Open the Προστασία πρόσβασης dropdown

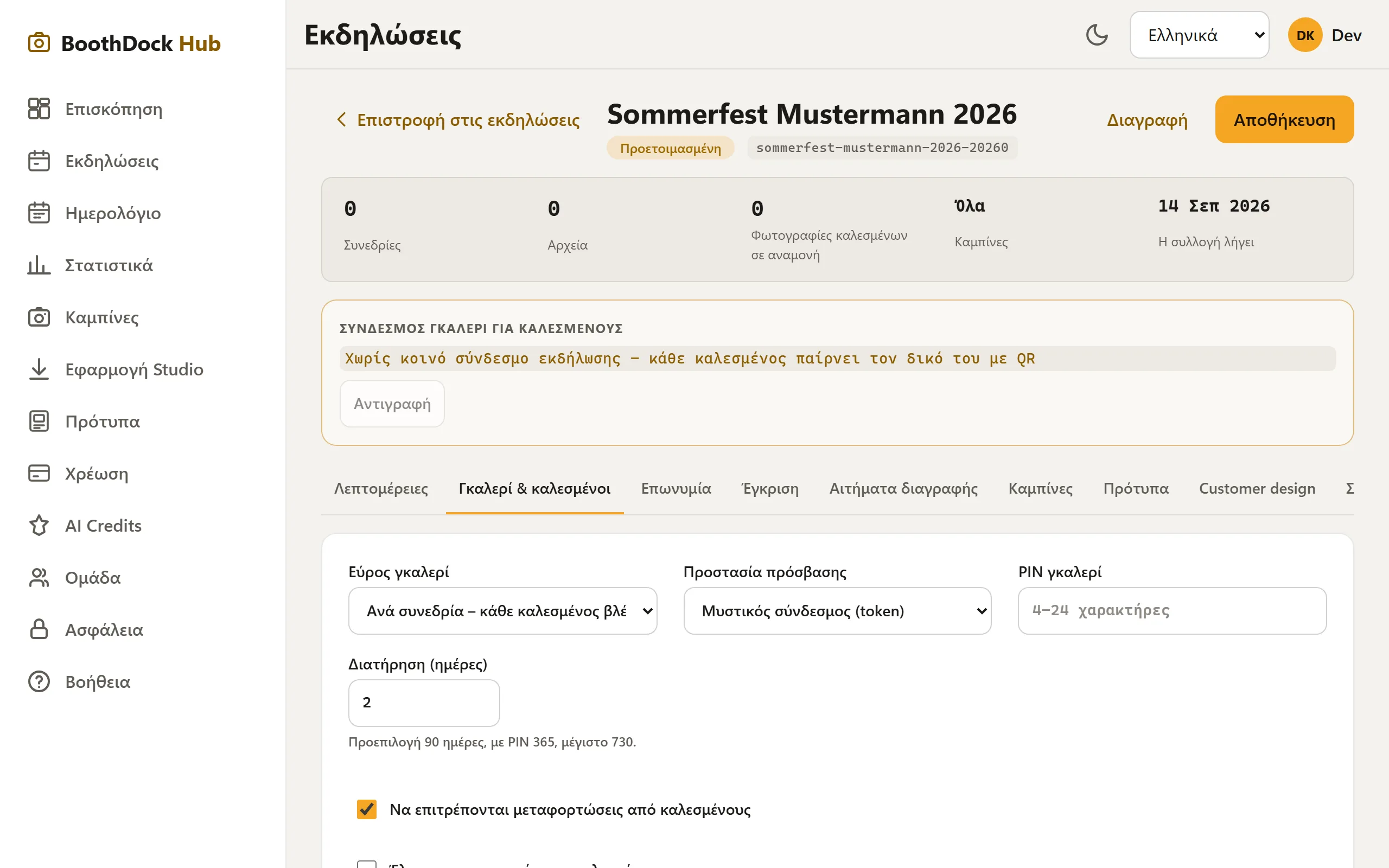(837, 610)
